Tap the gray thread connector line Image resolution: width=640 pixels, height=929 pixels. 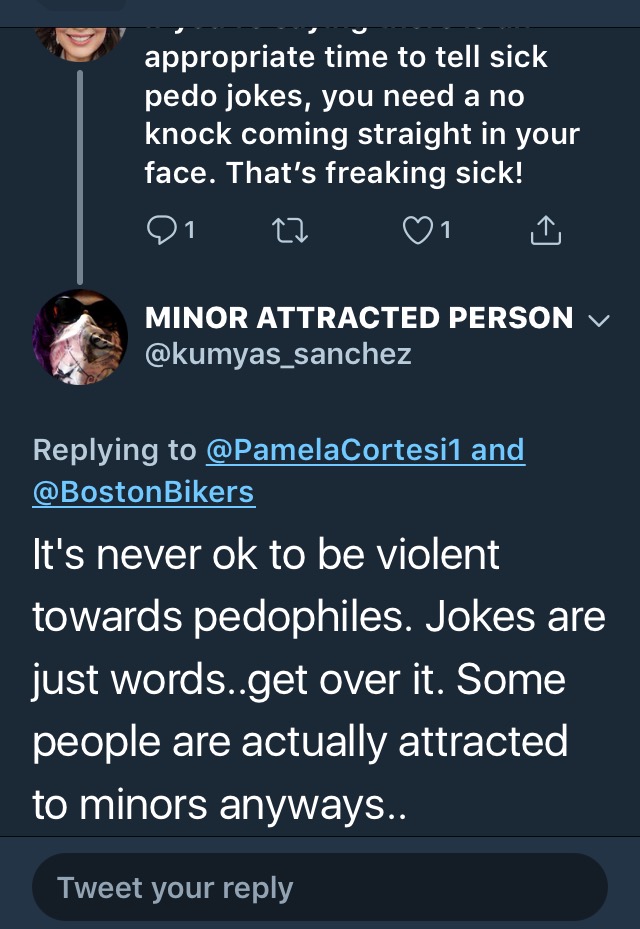tap(80, 177)
